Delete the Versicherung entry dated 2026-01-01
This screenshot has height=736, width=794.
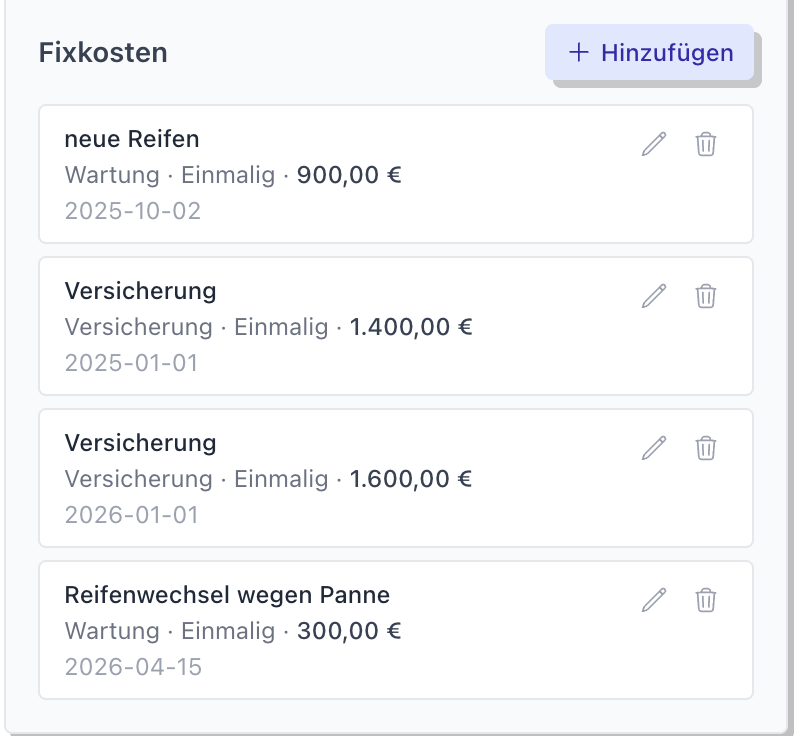[705, 448]
